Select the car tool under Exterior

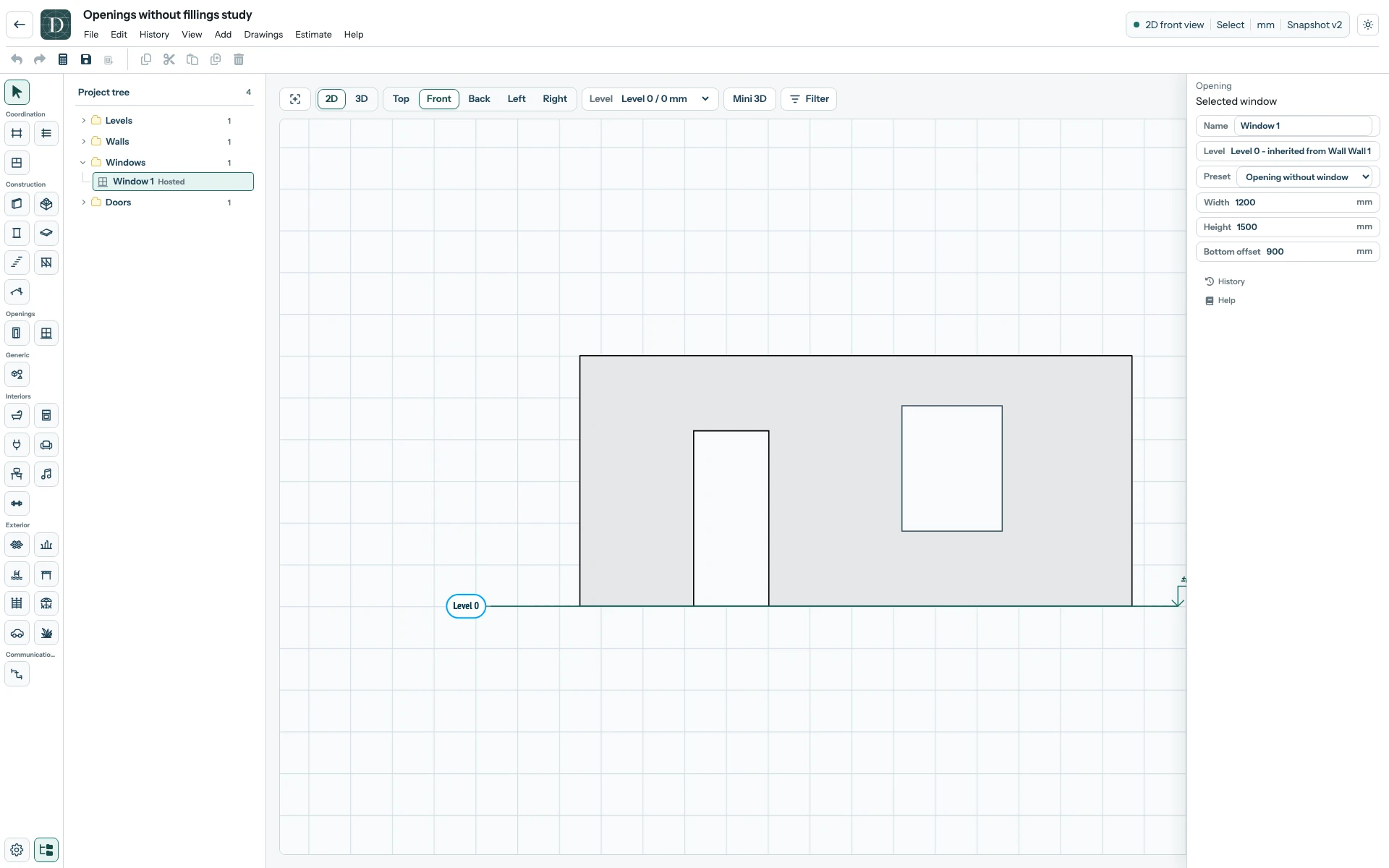(x=17, y=633)
